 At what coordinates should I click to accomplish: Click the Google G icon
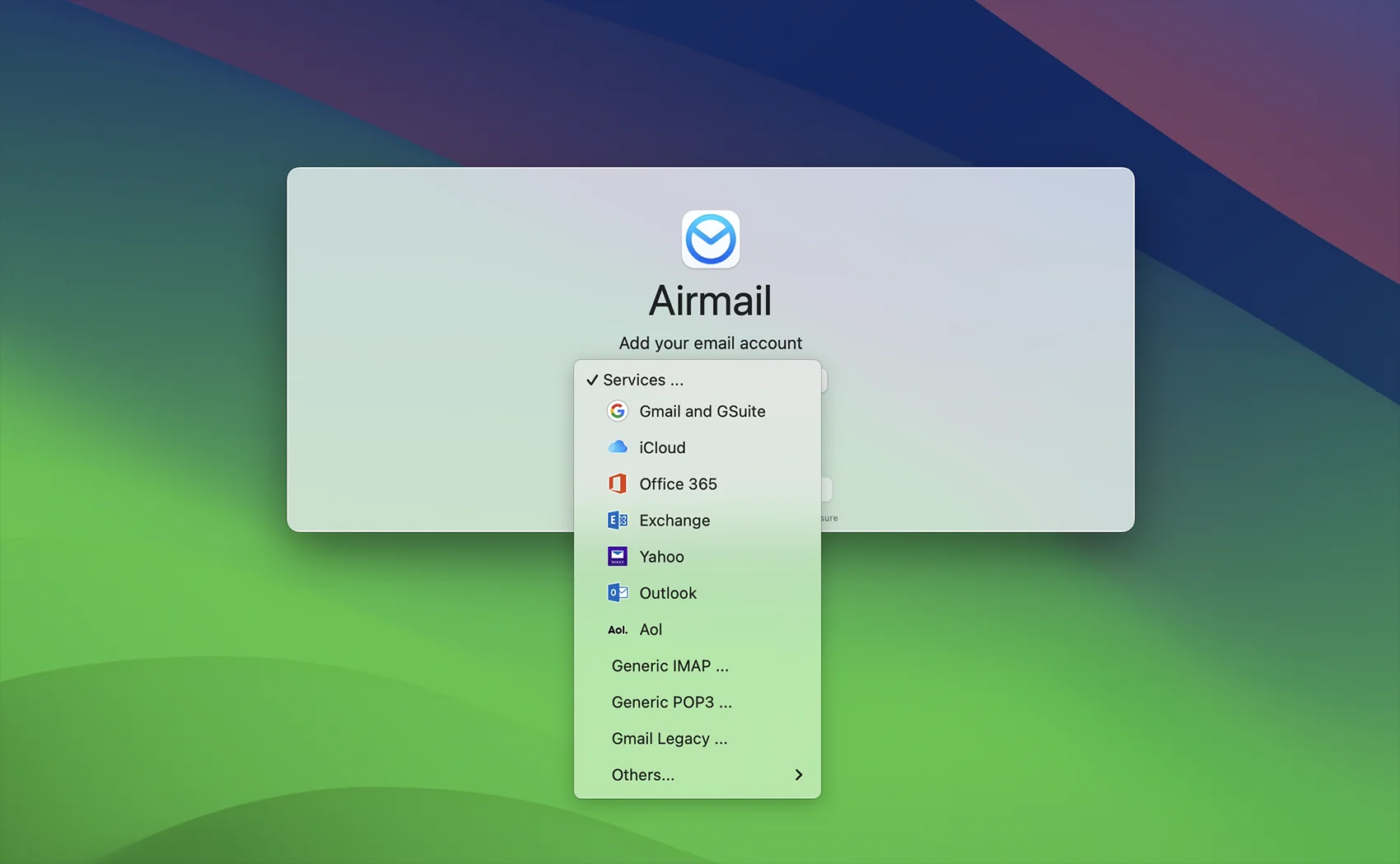pyautogui.click(x=618, y=411)
